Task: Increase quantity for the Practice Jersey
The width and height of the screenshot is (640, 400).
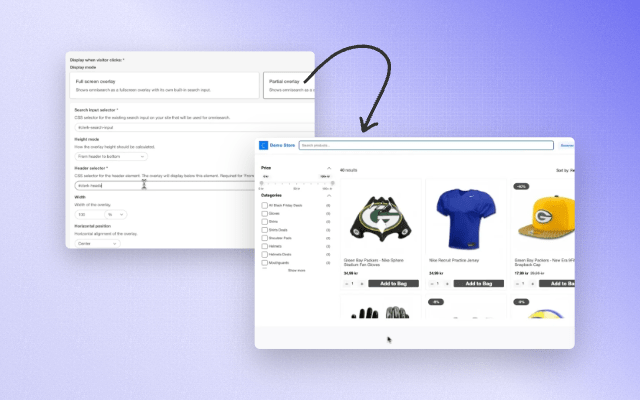Action: 447,284
